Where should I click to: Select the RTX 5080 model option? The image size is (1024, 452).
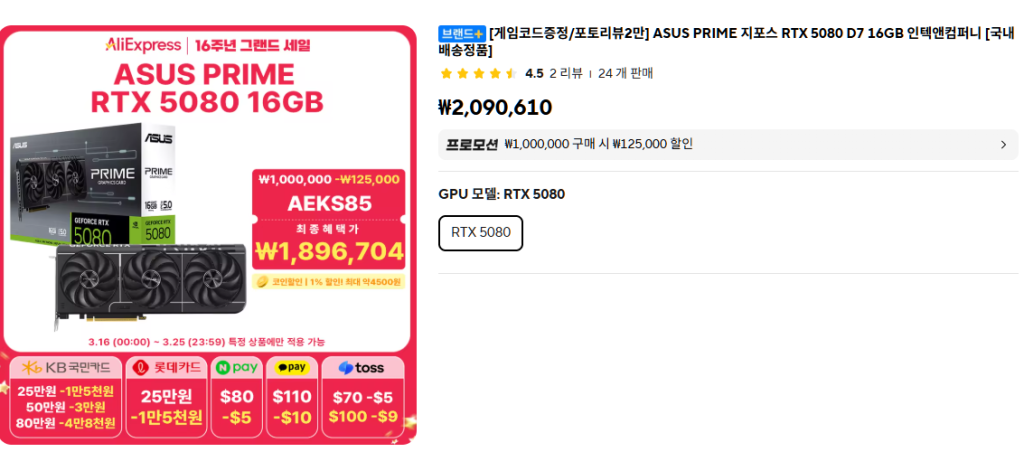481,233
